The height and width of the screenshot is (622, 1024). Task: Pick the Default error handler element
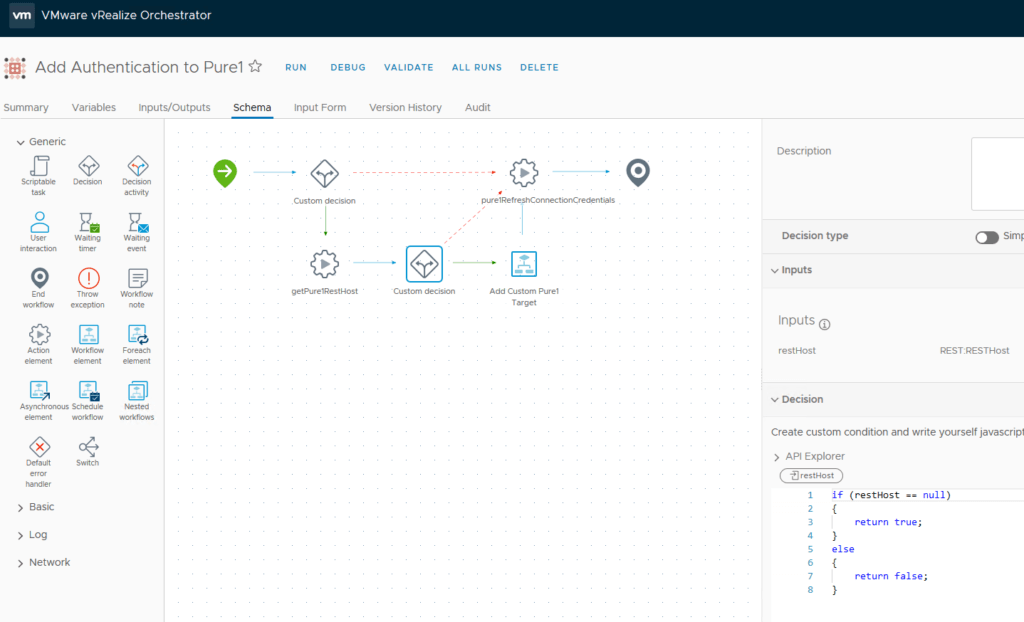coord(39,447)
